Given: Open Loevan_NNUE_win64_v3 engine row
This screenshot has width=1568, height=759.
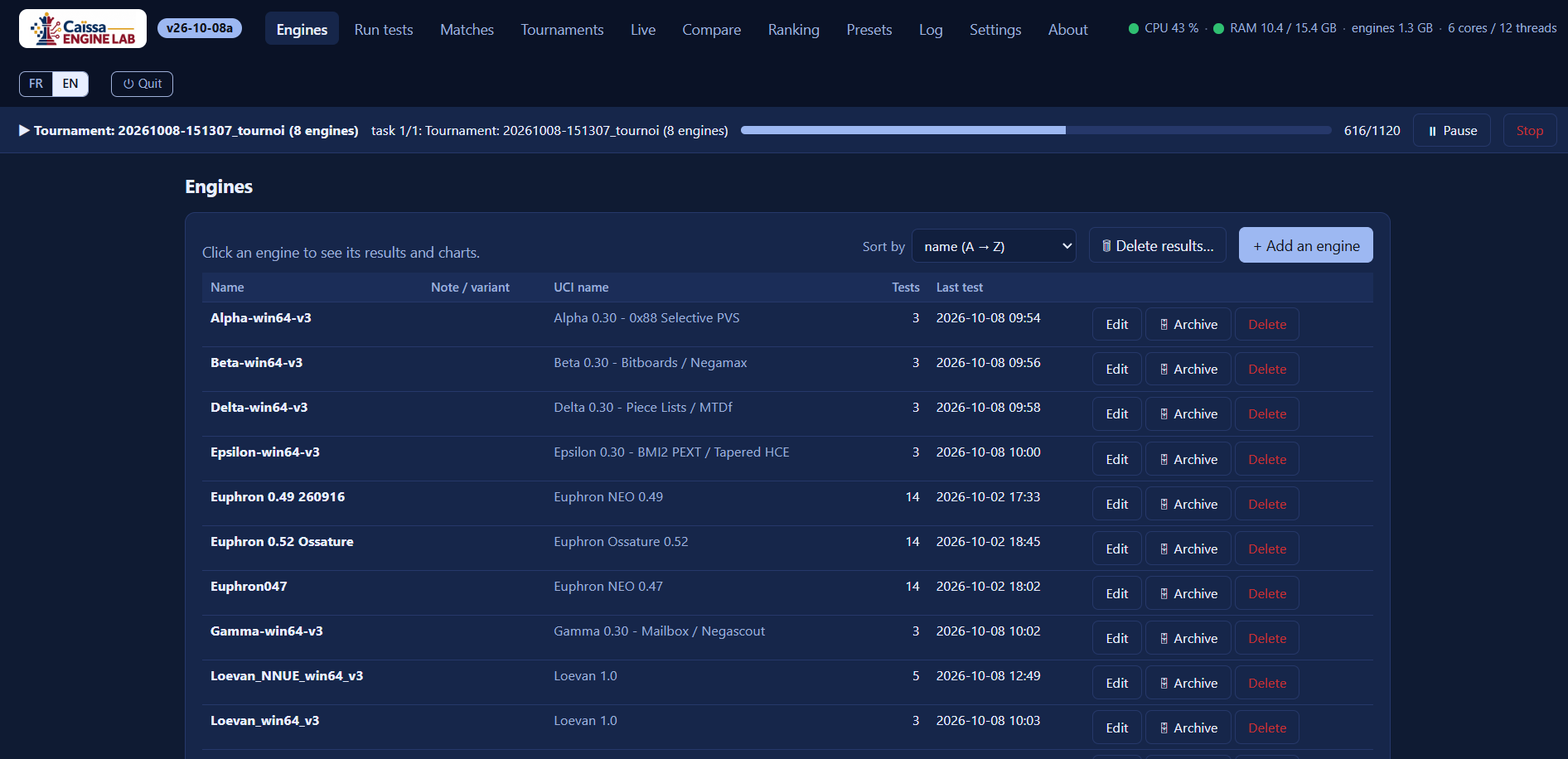Looking at the screenshot, I should click(787, 682).
